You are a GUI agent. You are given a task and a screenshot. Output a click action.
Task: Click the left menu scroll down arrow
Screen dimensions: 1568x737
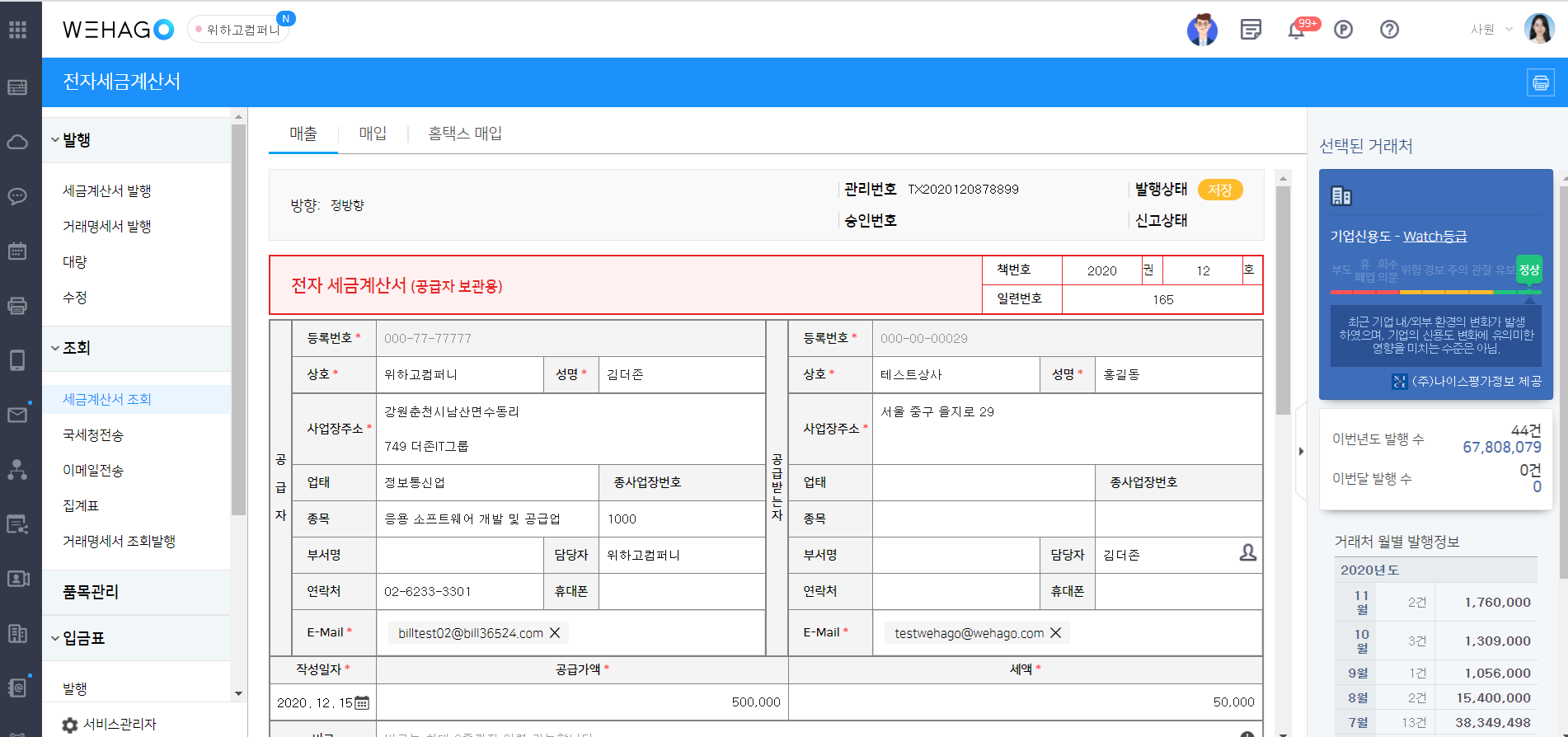coord(239,694)
